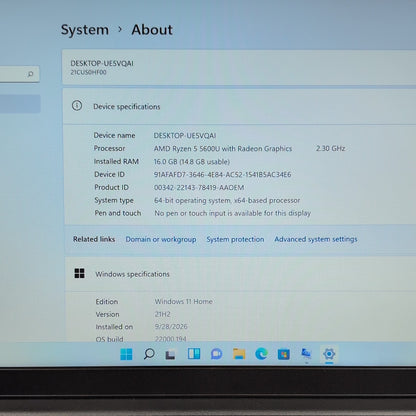Screen dimensions: 416x416
Task: Click the OS build label
Action: click(109, 339)
